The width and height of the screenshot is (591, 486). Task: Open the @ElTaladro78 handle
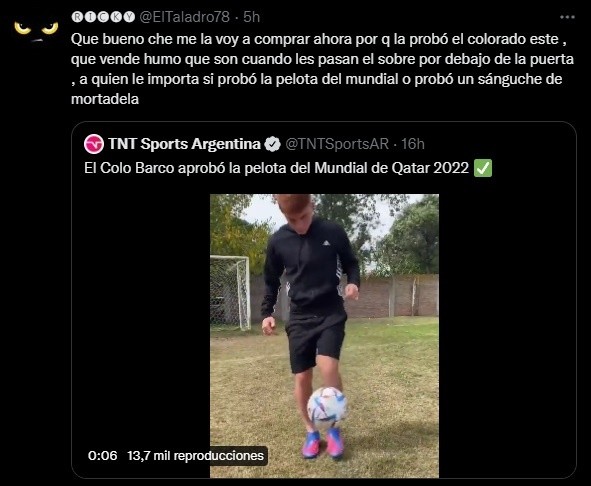coord(184,17)
